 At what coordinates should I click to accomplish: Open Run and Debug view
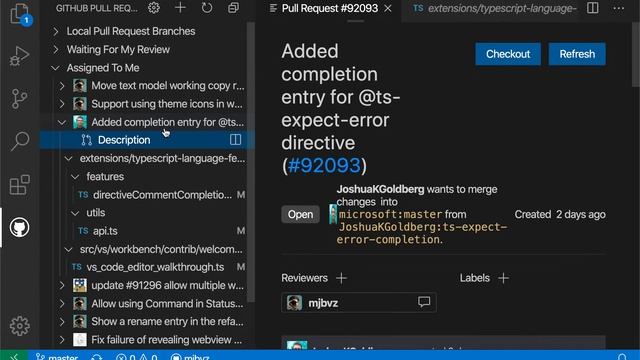[x=19, y=56]
